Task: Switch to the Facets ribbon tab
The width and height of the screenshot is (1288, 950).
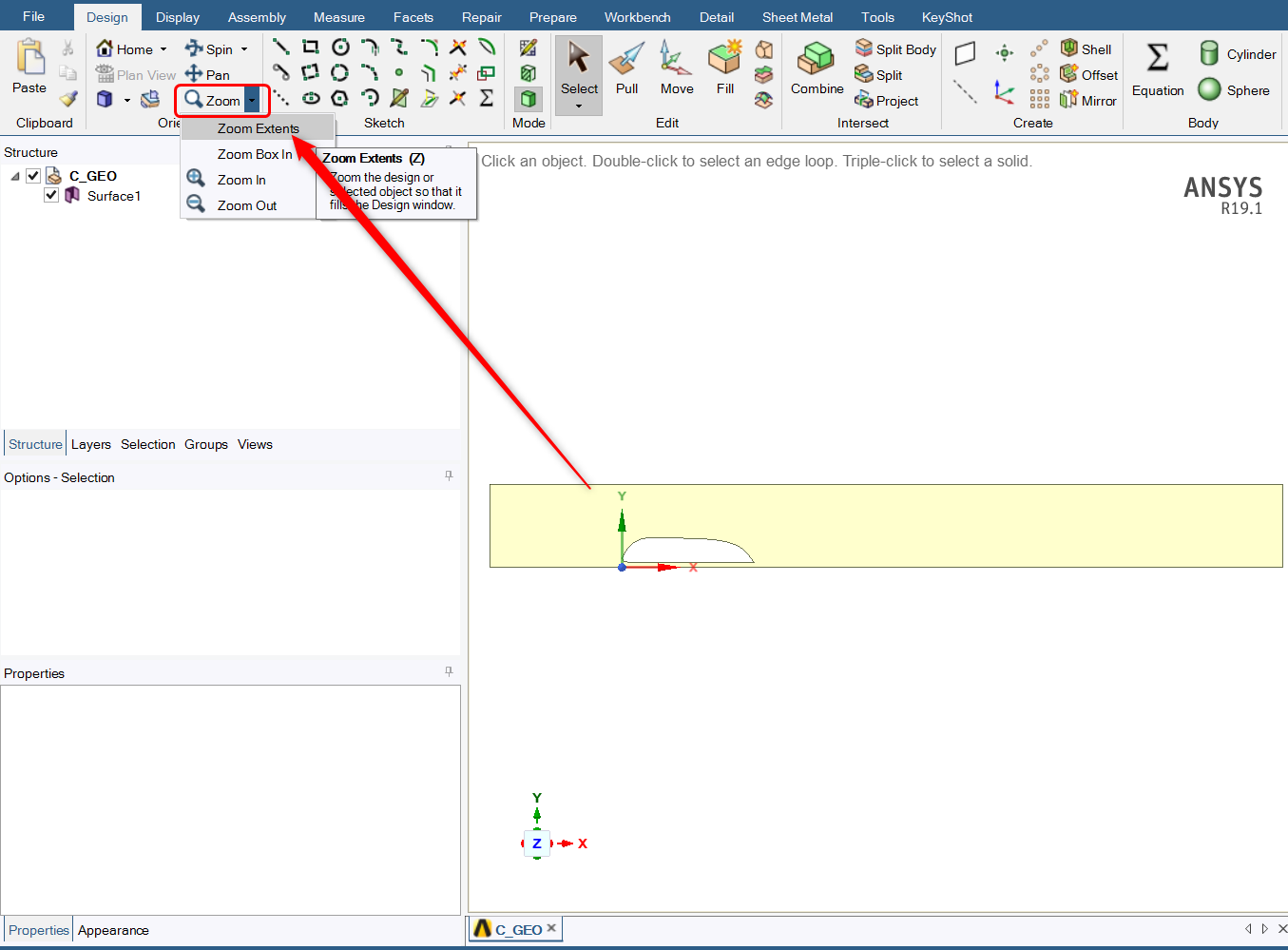Action: [x=413, y=17]
